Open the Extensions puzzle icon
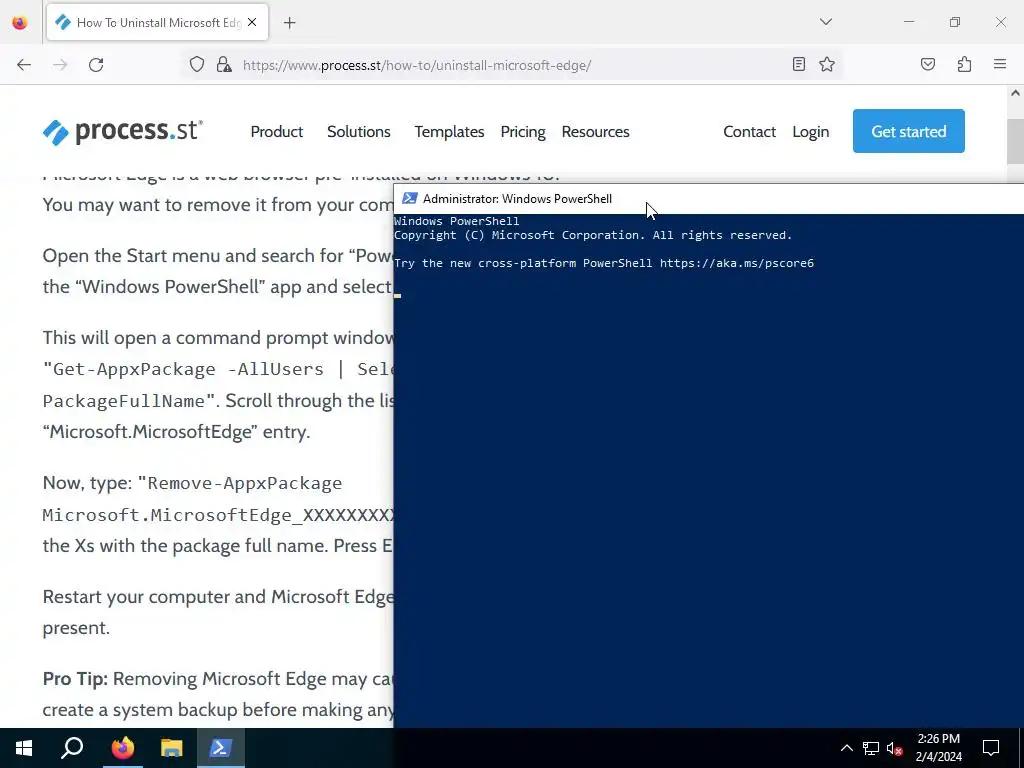The image size is (1024, 768). pyautogui.click(x=964, y=64)
